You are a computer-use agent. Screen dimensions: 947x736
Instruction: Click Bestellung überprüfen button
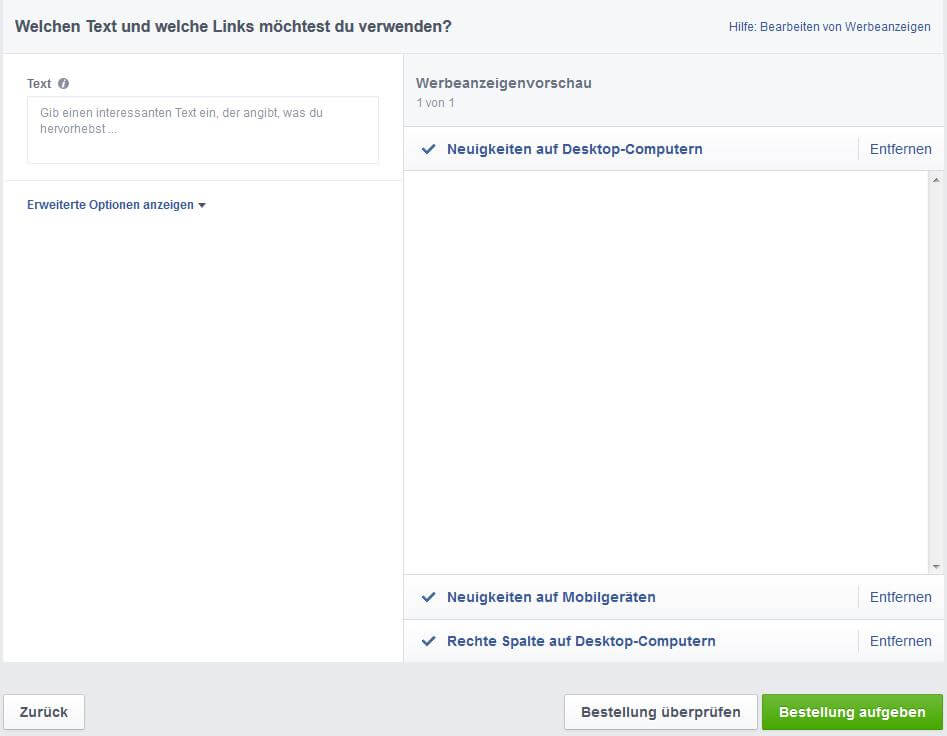pos(661,712)
